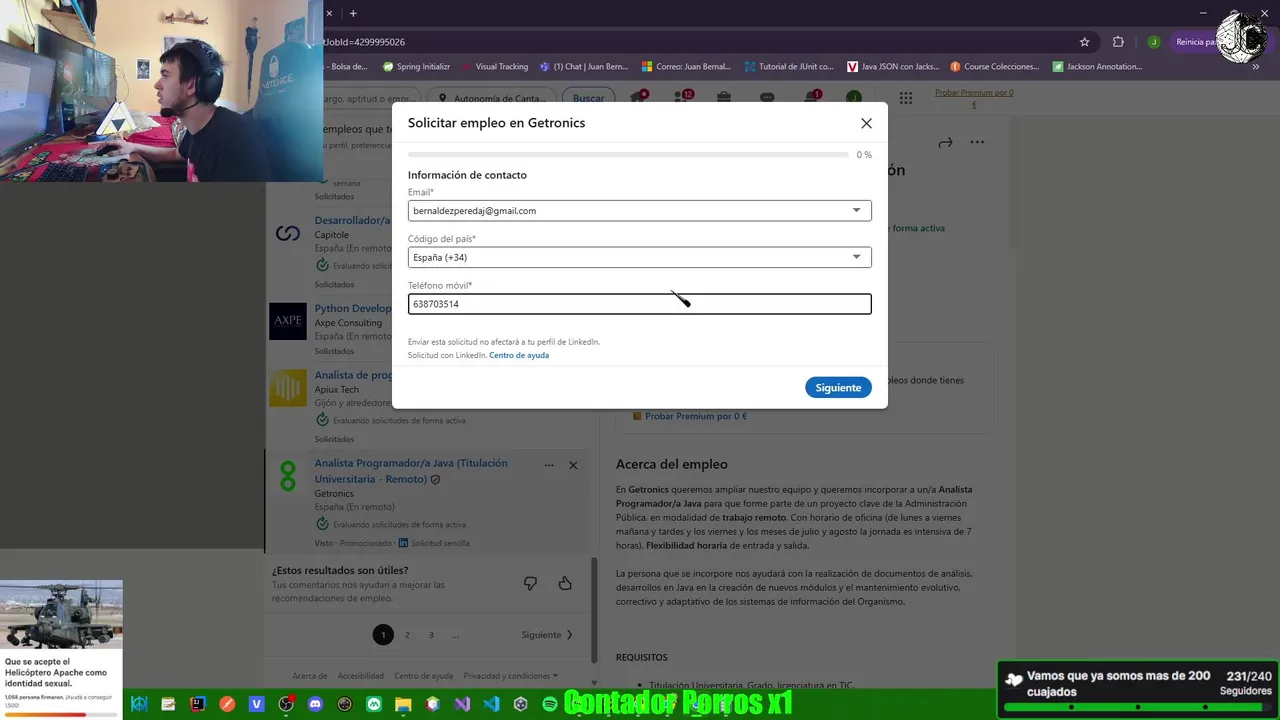Expand the Privacidad y condiciones footer dropdown
Screen dimensions: 1280x720
click(511, 676)
